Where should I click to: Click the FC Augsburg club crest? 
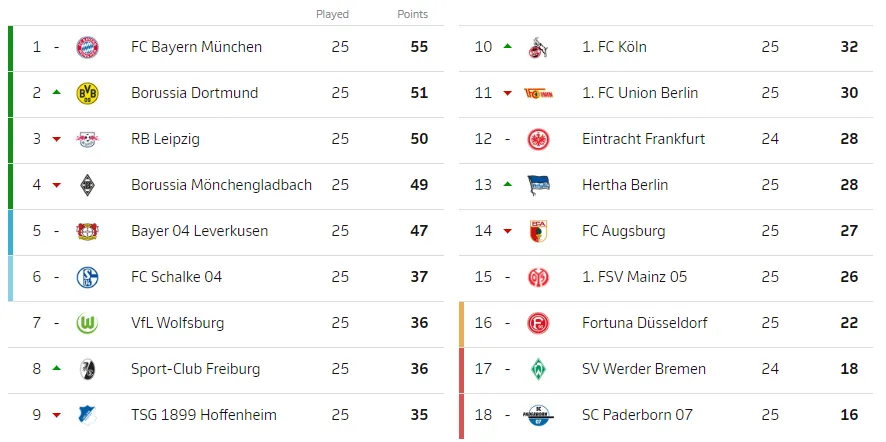pos(538,231)
